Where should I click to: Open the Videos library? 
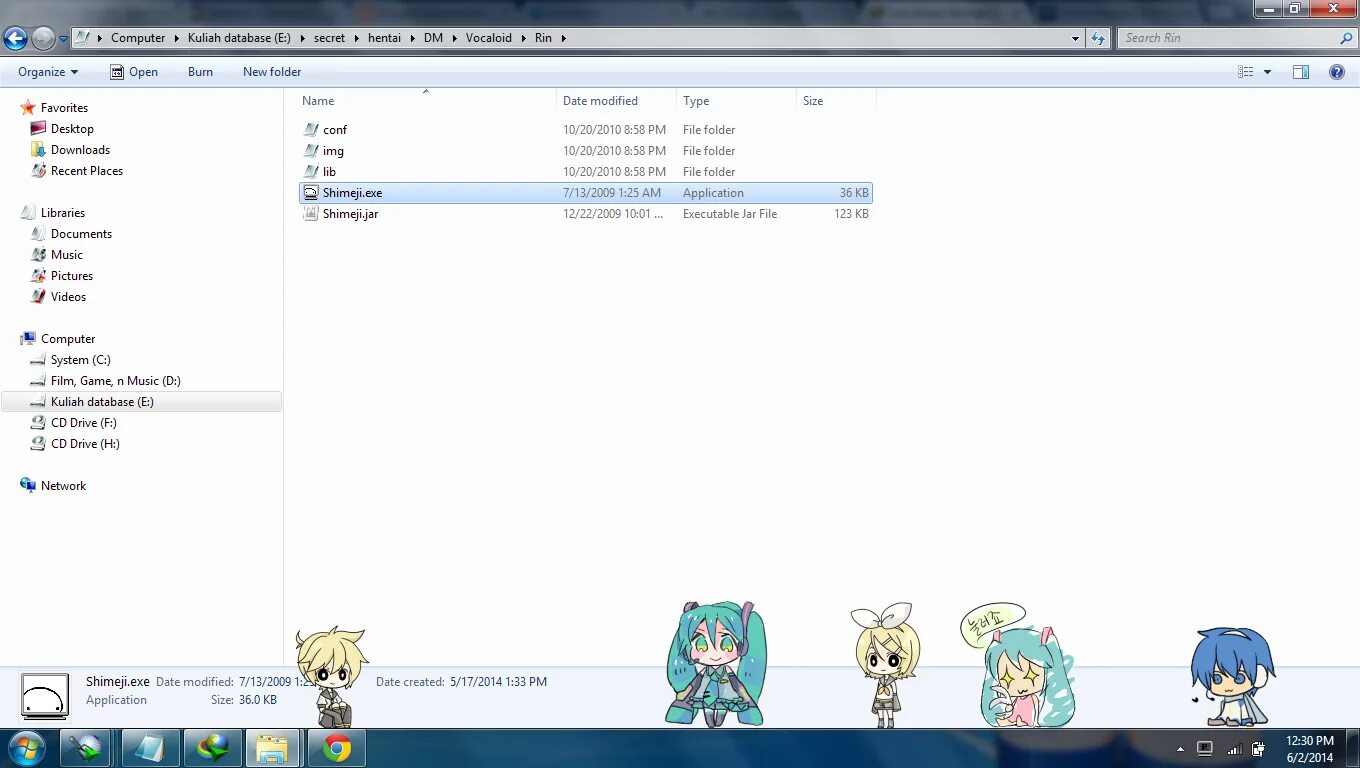coord(68,297)
